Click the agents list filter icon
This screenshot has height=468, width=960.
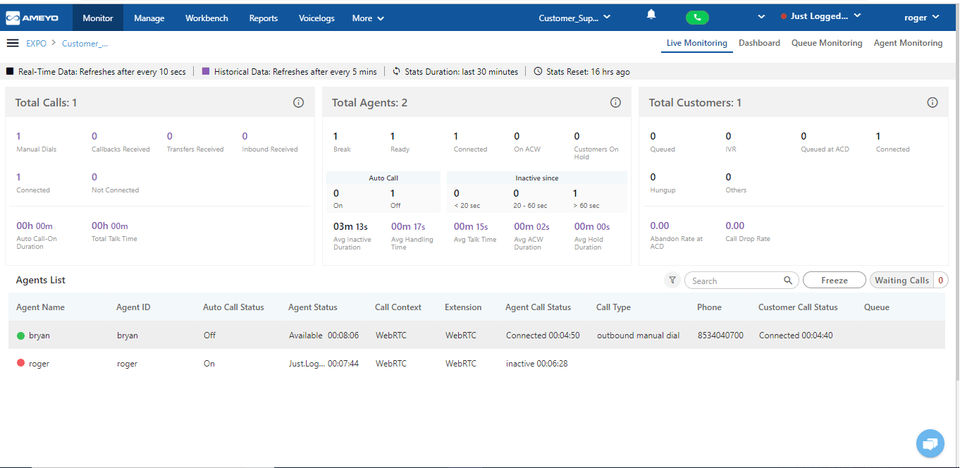point(673,281)
